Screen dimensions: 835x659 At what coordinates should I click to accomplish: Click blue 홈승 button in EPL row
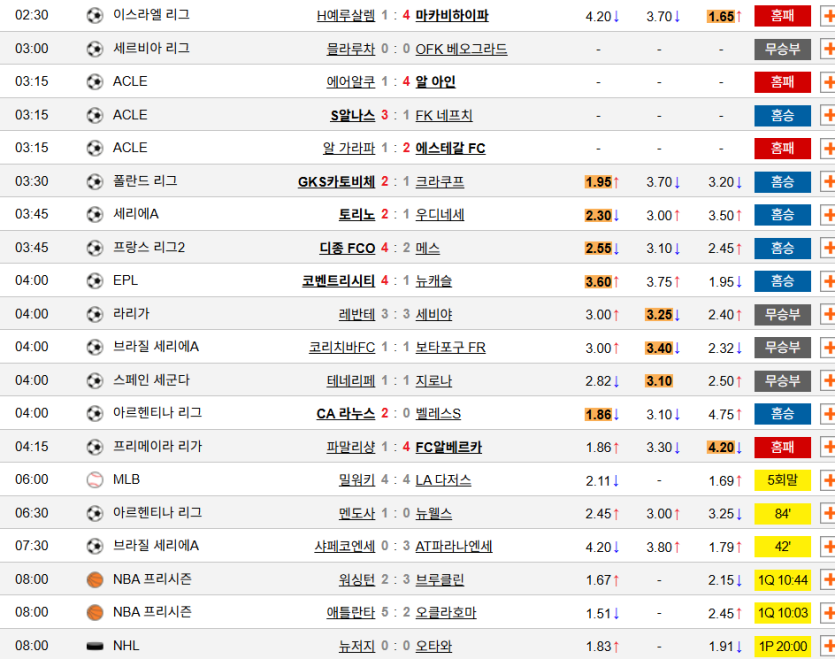(x=782, y=281)
